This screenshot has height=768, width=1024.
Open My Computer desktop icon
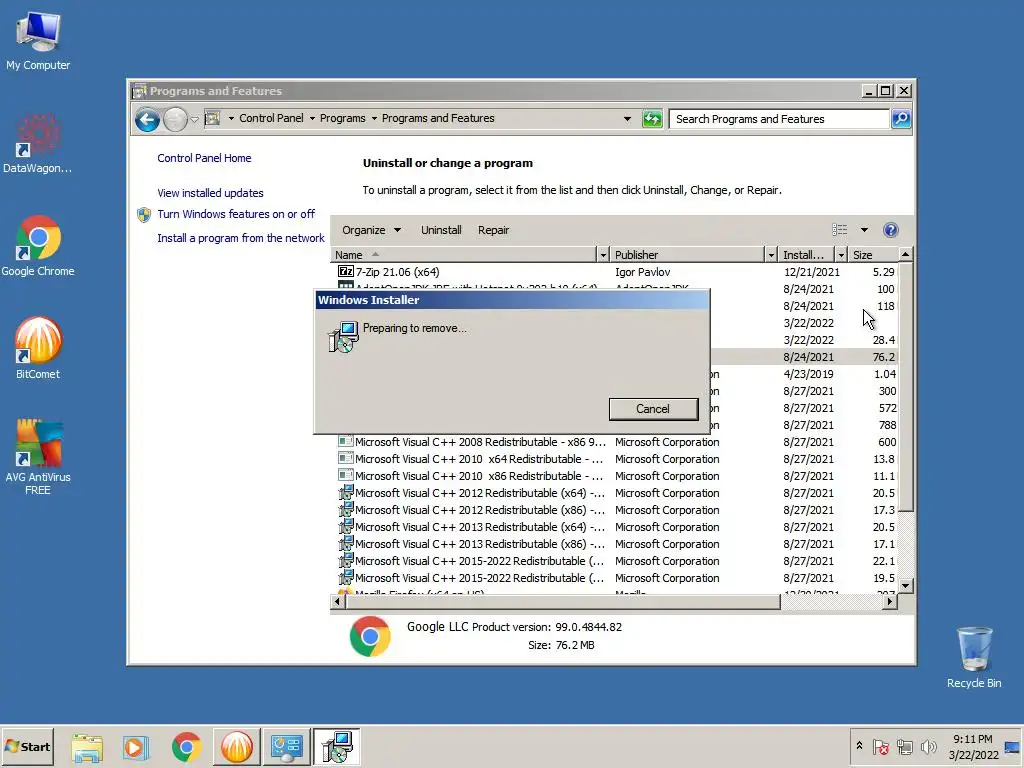(x=38, y=40)
